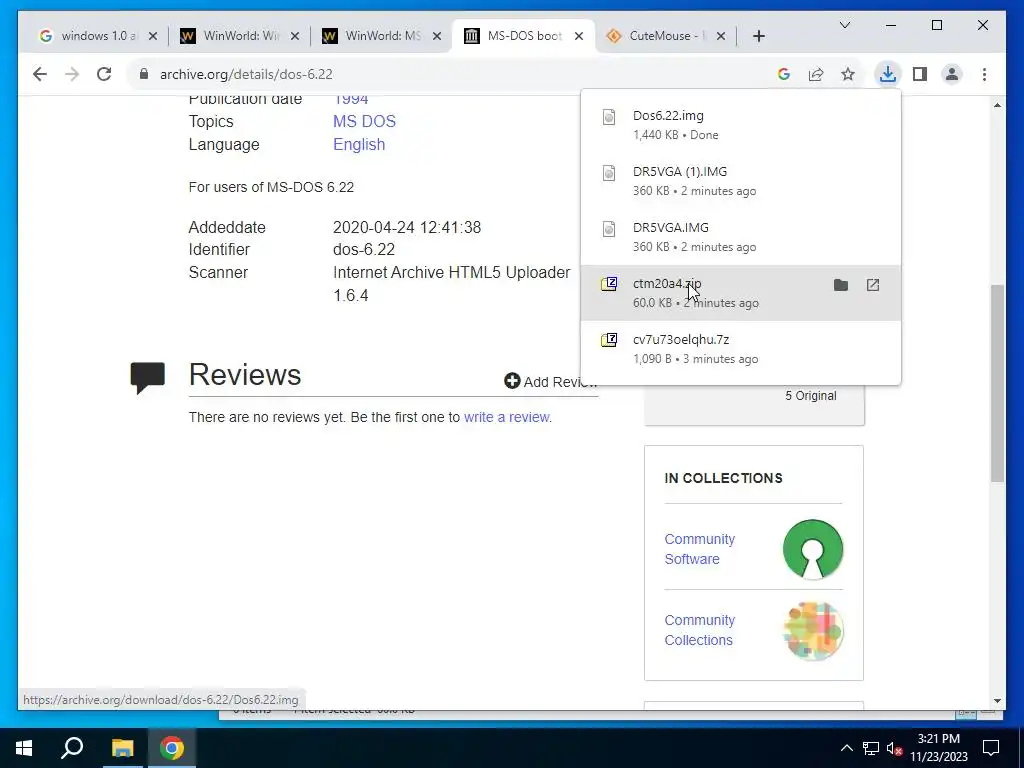
Task: Show ctm20a4.zip in folder
Action: tap(841, 285)
